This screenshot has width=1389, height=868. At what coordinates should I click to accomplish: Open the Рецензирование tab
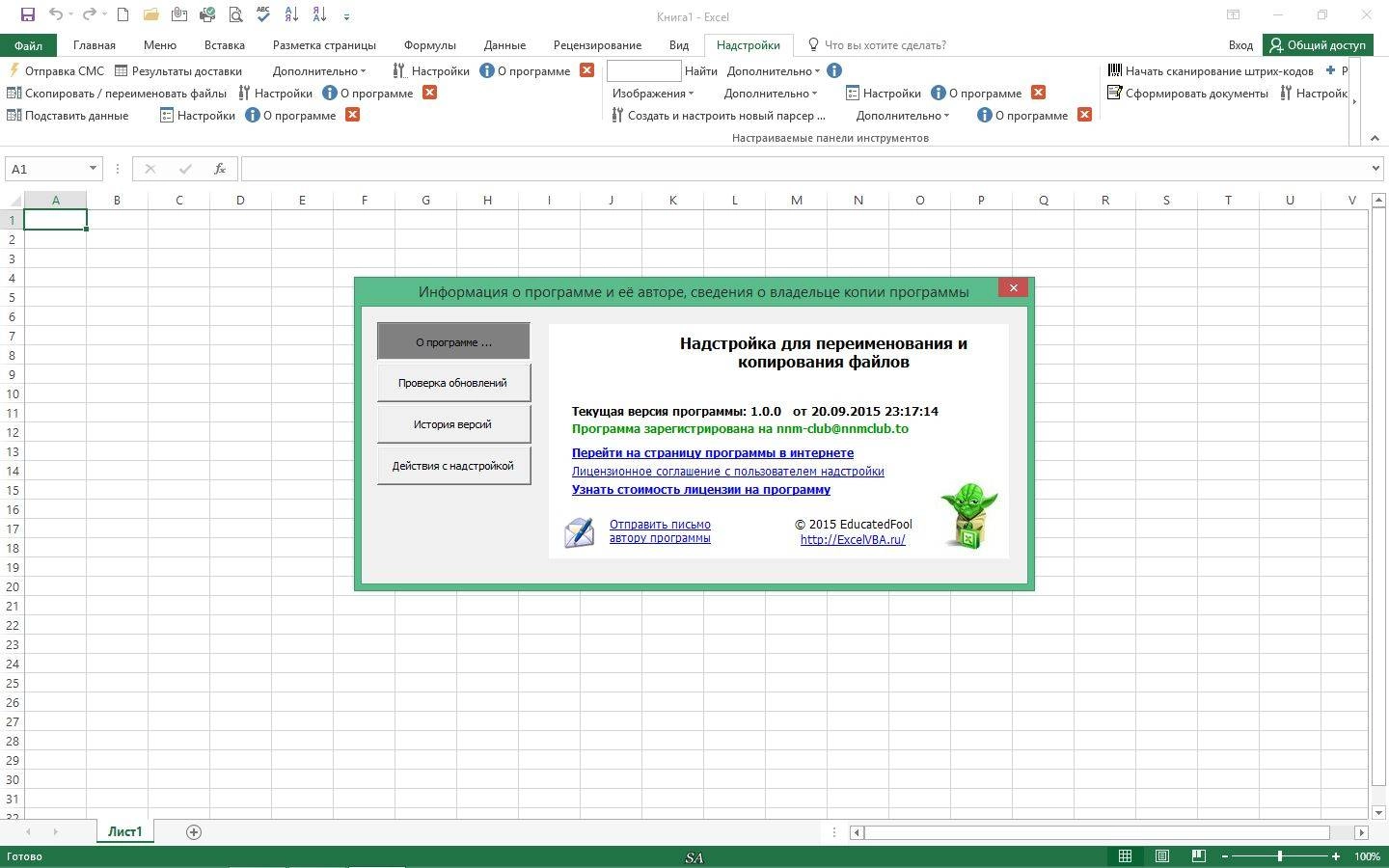597,44
